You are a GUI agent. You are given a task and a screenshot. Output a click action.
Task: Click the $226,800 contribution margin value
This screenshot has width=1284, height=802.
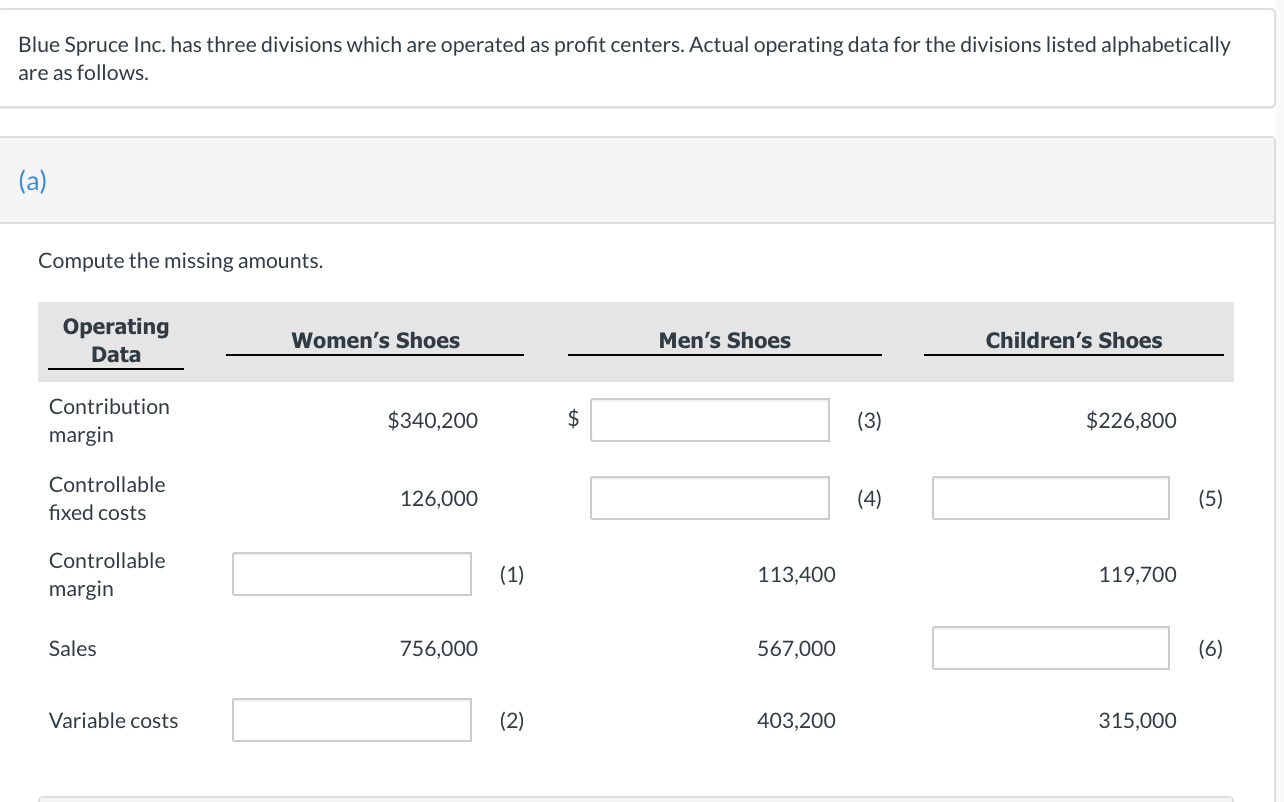(1131, 421)
